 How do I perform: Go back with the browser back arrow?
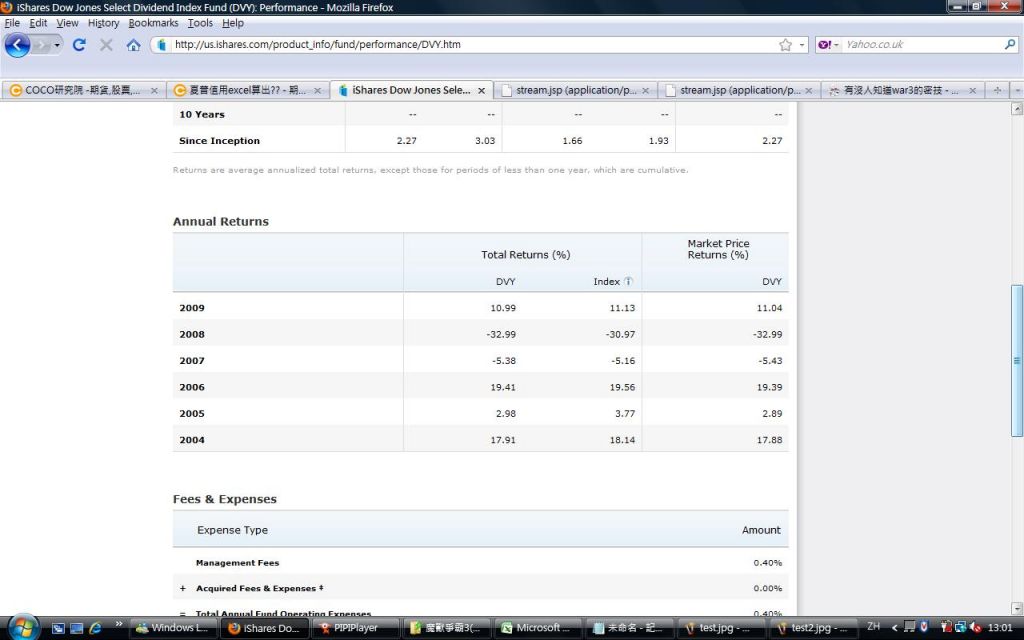click(17, 45)
